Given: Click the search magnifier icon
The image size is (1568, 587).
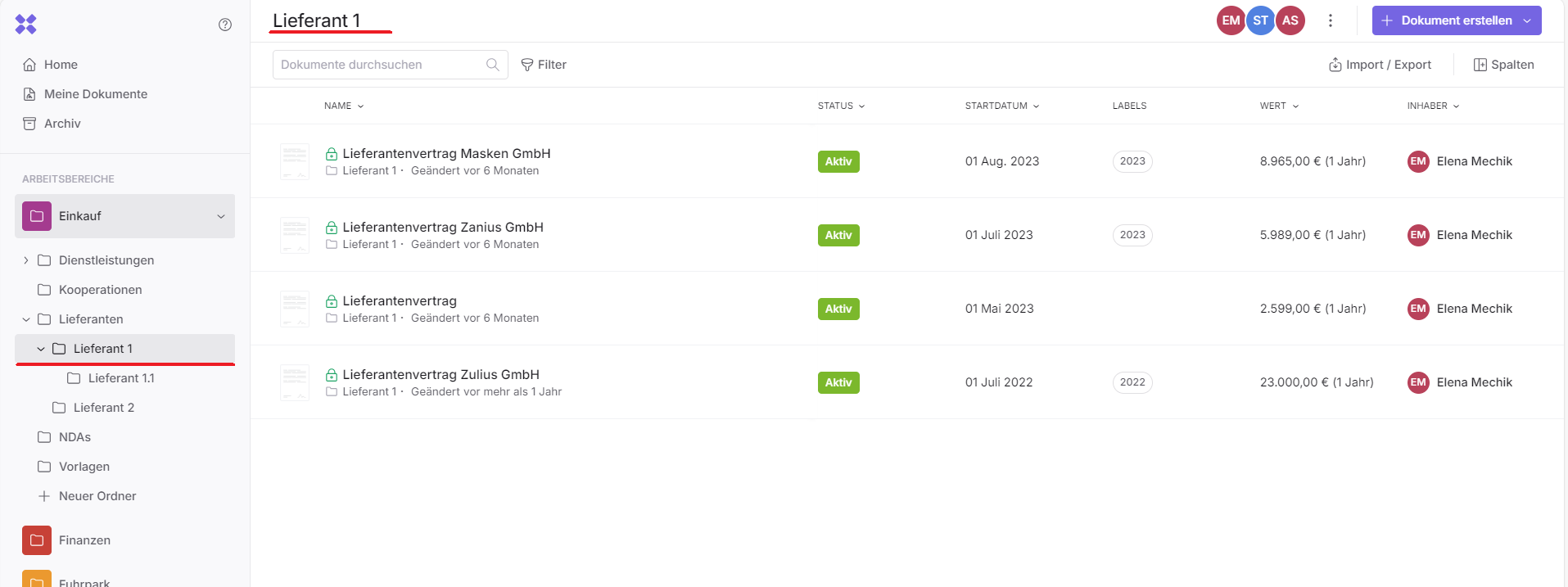Looking at the screenshot, I should pos(493,65).
